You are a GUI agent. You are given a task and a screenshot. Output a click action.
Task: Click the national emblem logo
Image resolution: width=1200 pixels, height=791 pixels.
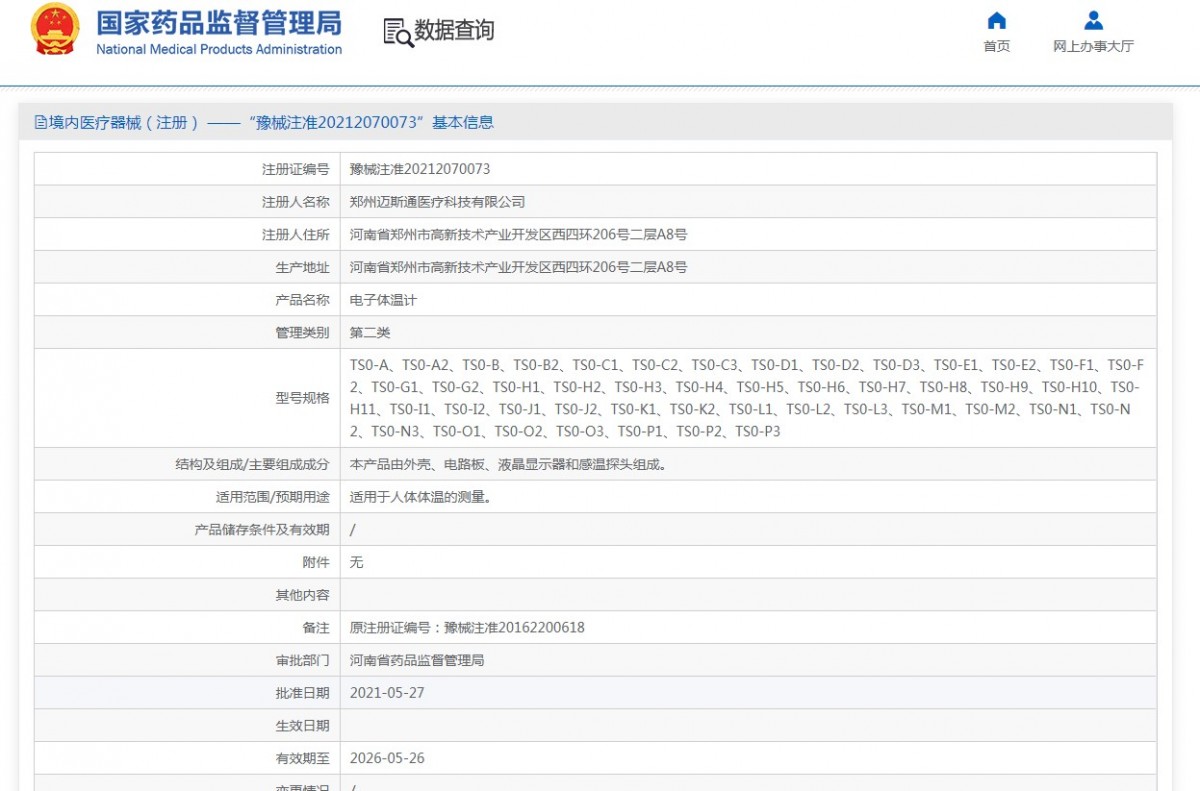[x=55, y=30]
